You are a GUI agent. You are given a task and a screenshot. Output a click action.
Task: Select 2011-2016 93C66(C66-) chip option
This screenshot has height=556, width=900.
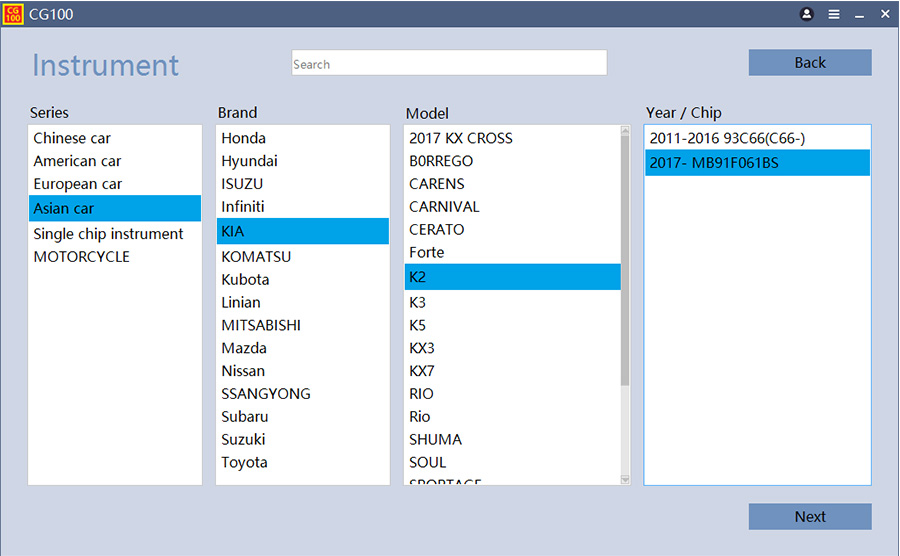[727, 138]
